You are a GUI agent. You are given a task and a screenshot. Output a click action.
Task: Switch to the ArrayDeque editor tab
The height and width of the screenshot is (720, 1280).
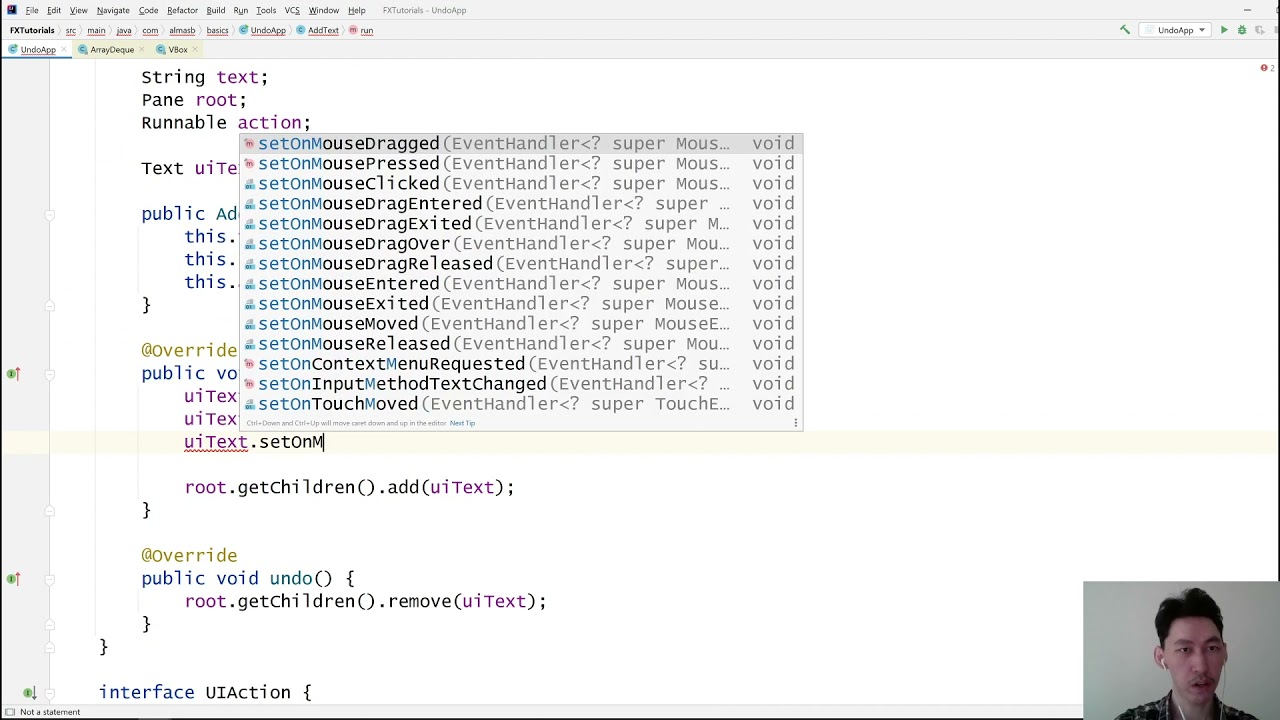(111, 49)
